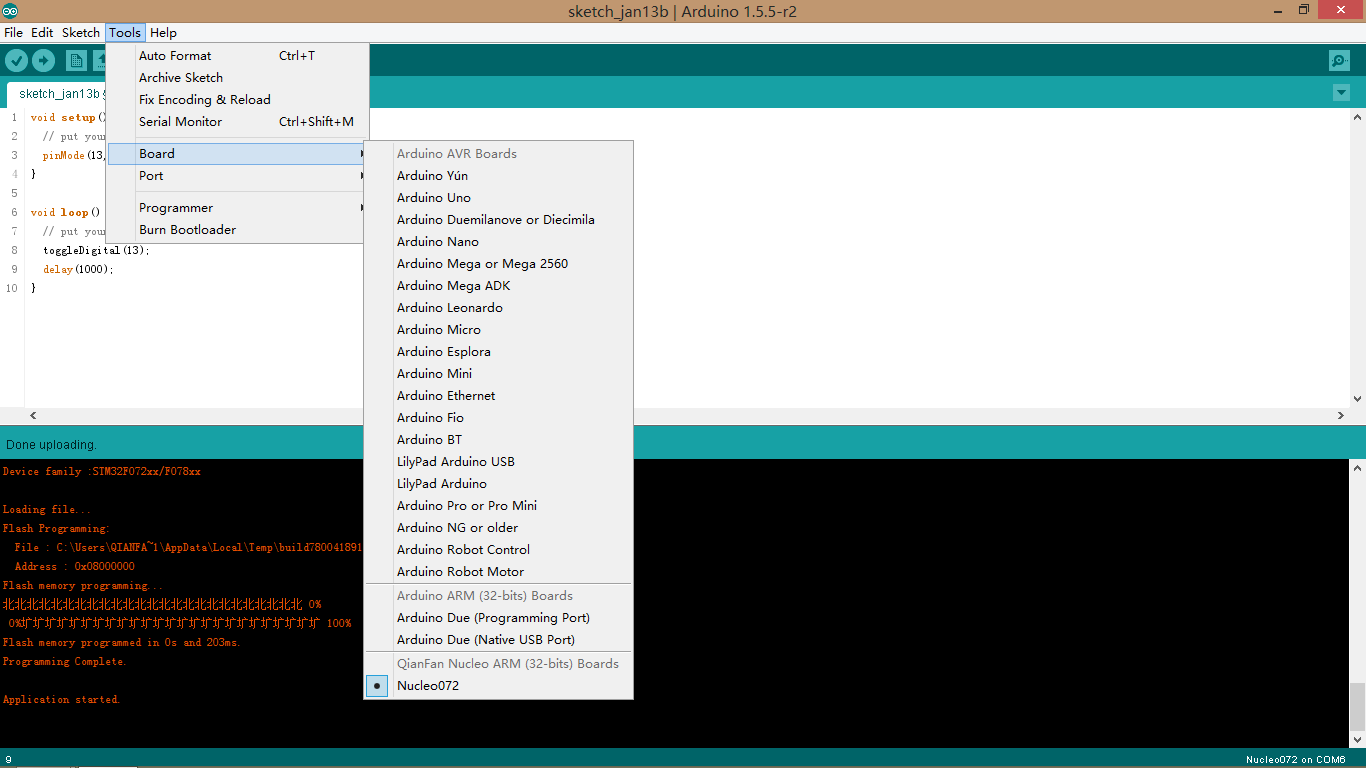Select the LilyPad Arduino USB board

[499, 462]
